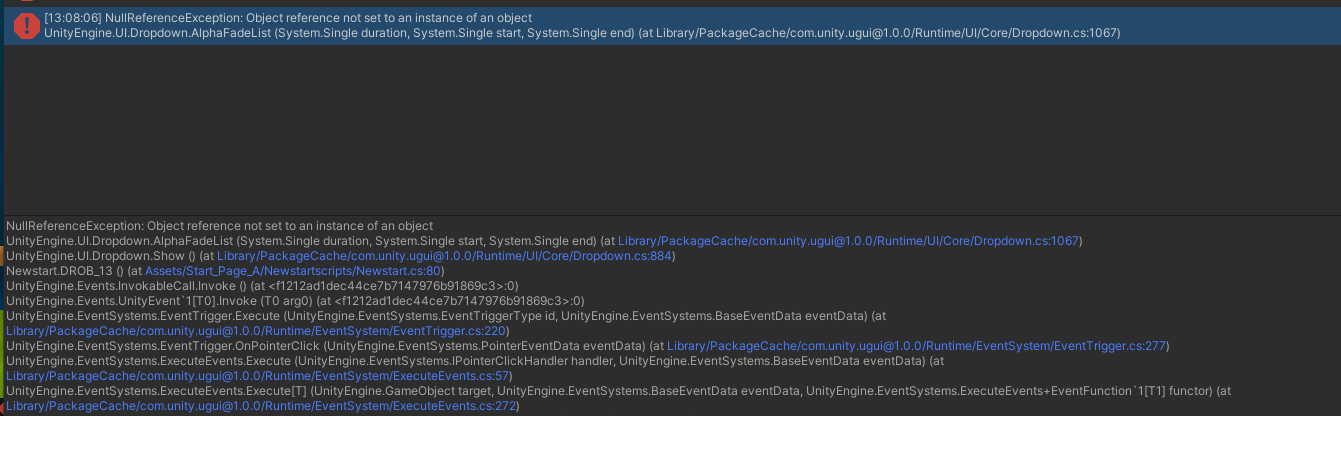Click the red error icon on the log entry
Image resolution: width=1341 pixels, height=460 pixels.
coord(26,26)
